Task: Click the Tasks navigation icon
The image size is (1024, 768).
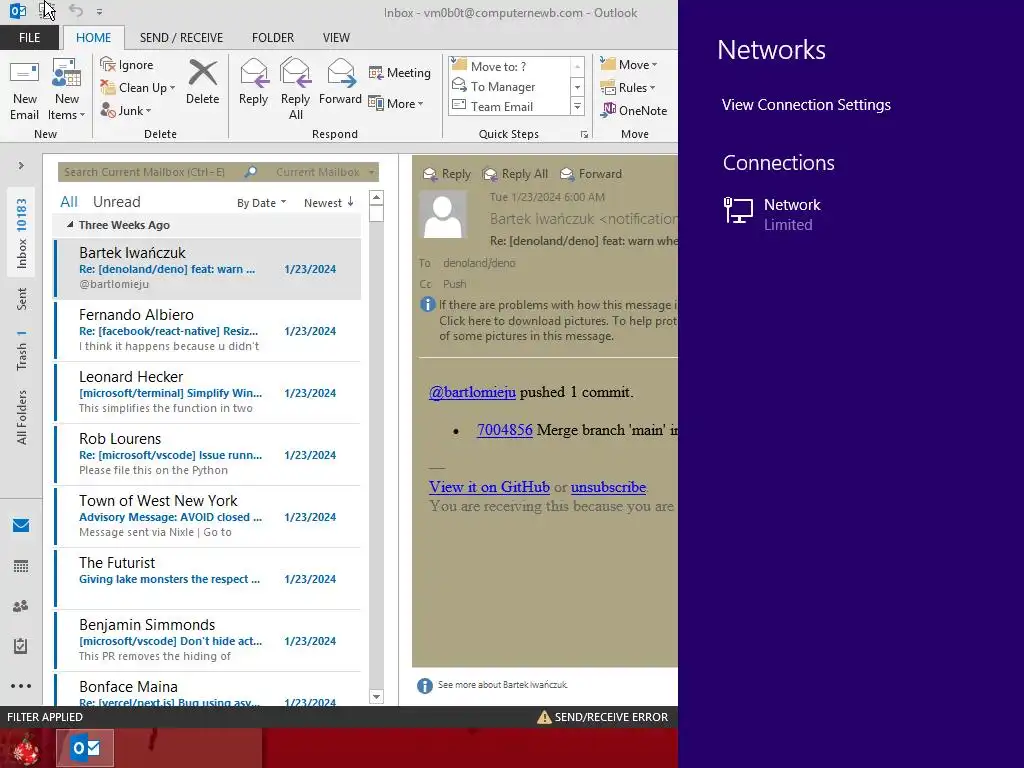Action: 21,646
